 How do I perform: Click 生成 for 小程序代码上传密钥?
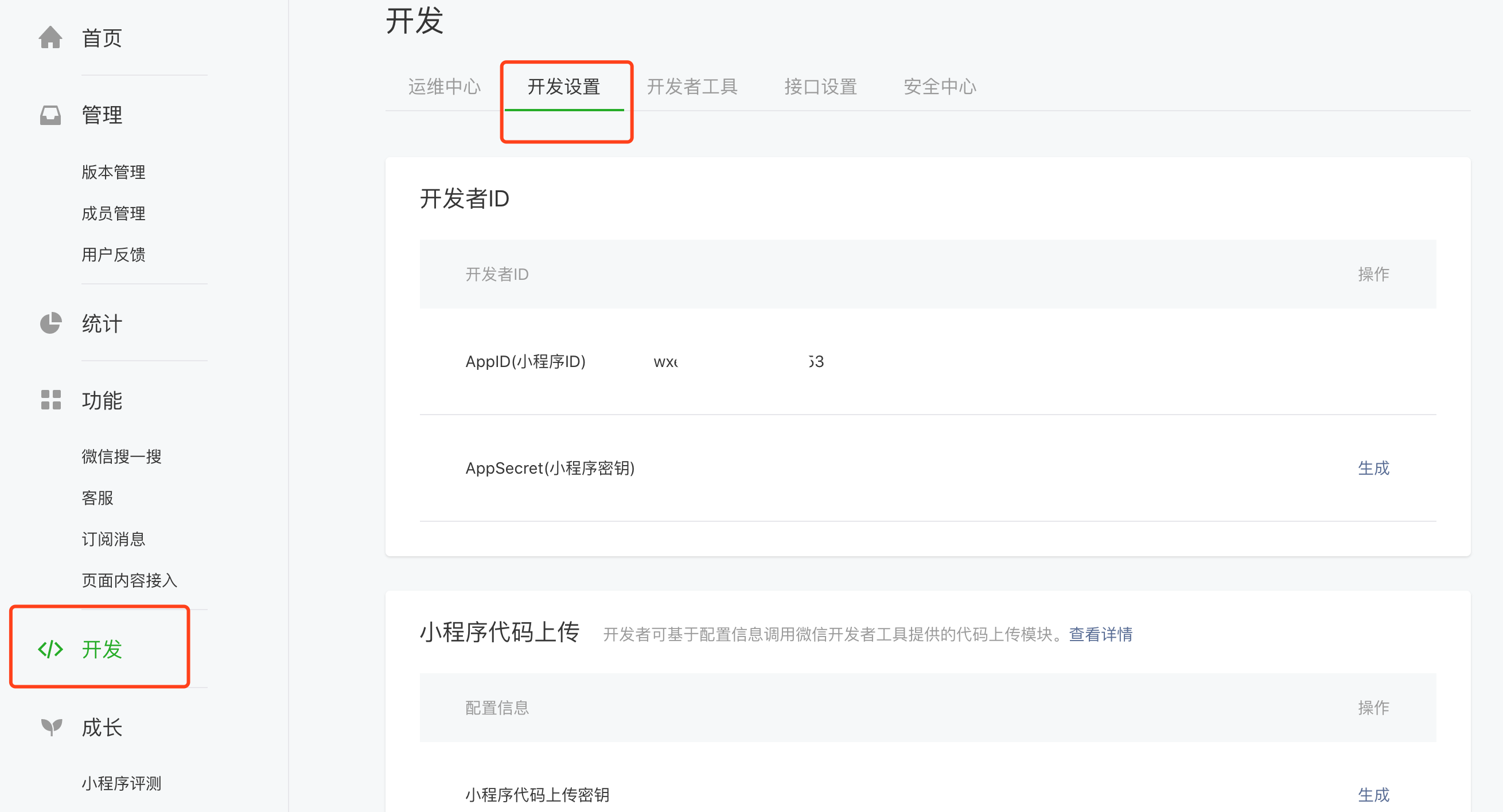pyautogui.click(x=1373, y=794)
